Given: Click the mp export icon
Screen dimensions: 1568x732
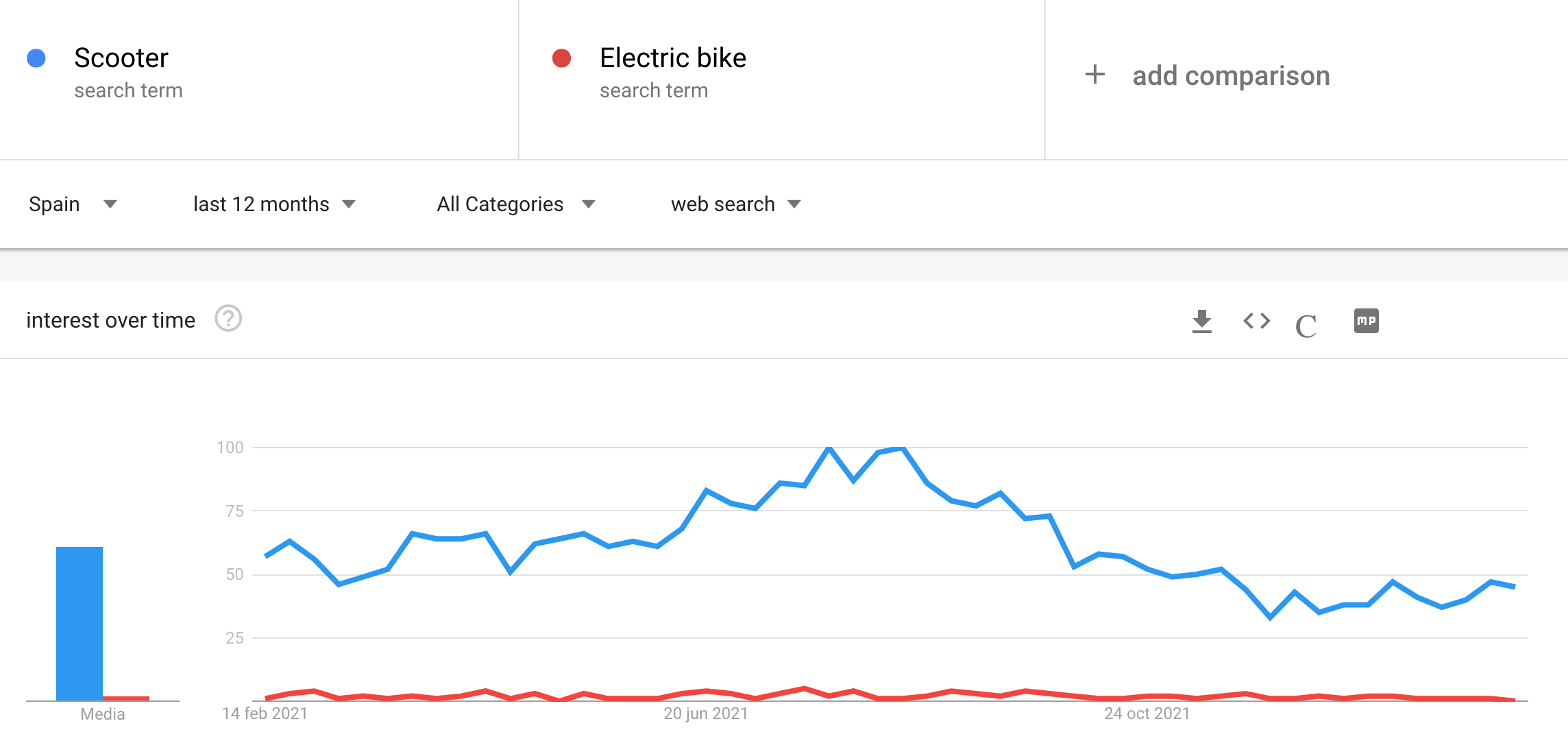Looking at the screenshot, I should point(1364,320).
